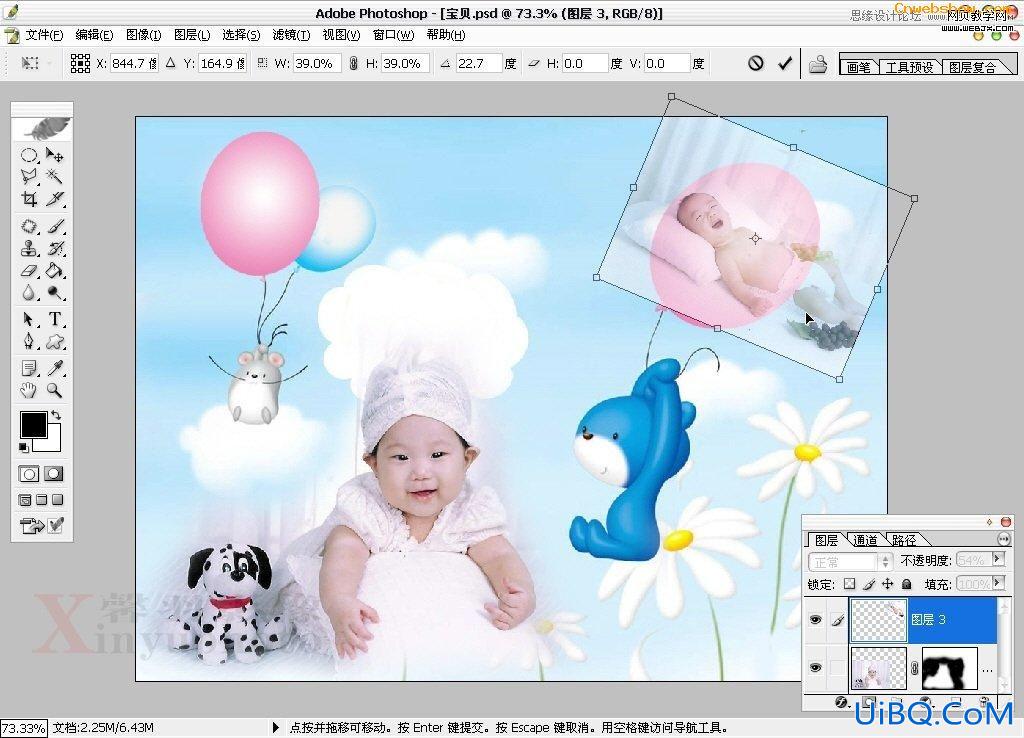Click the reference point locator grid
Screen dimensions: 1024x738
tap(80, 63)
